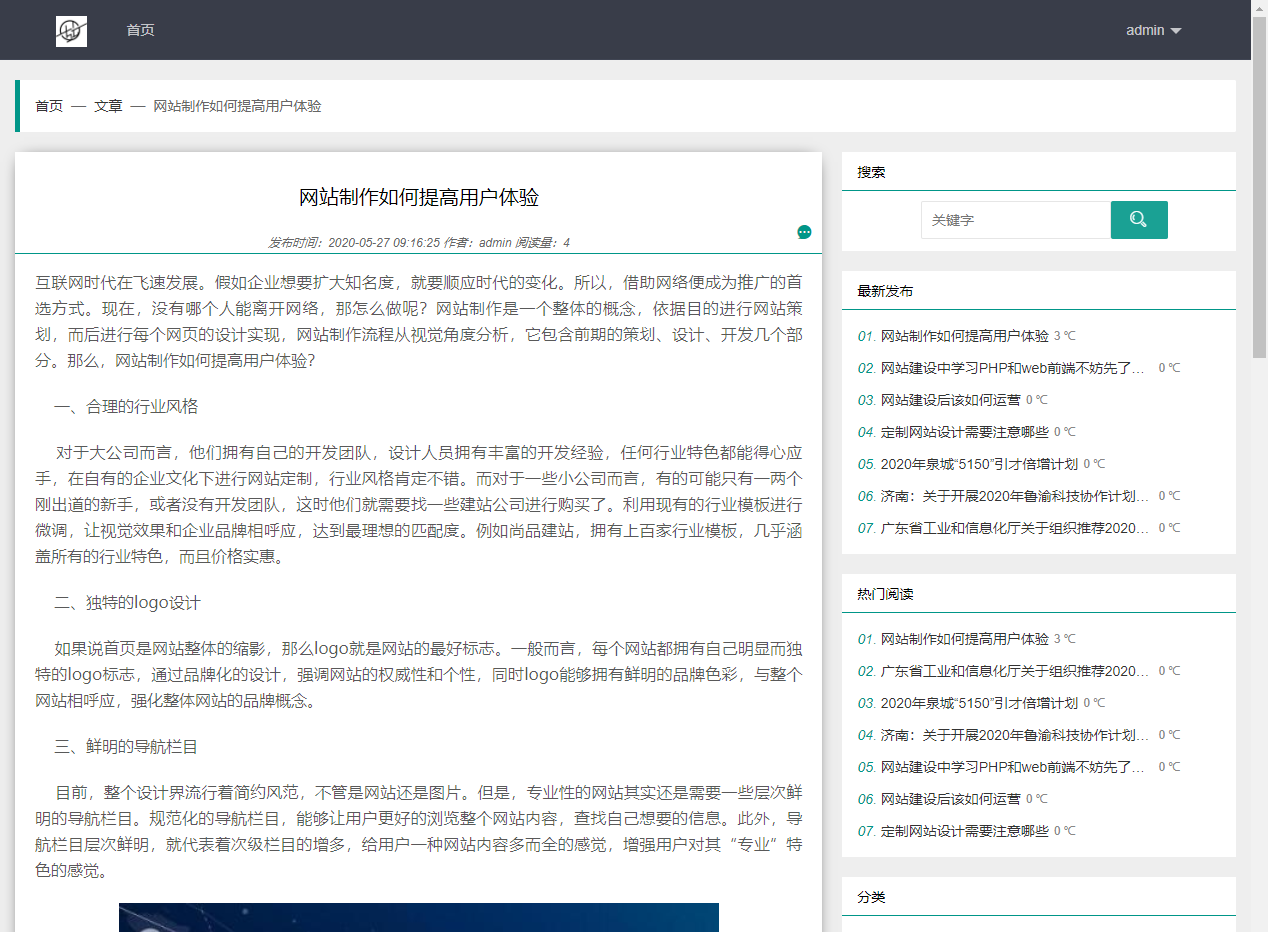Click the 最新发布 panel heading
This screenshot has height=932, width=1268.
[885, 291]
